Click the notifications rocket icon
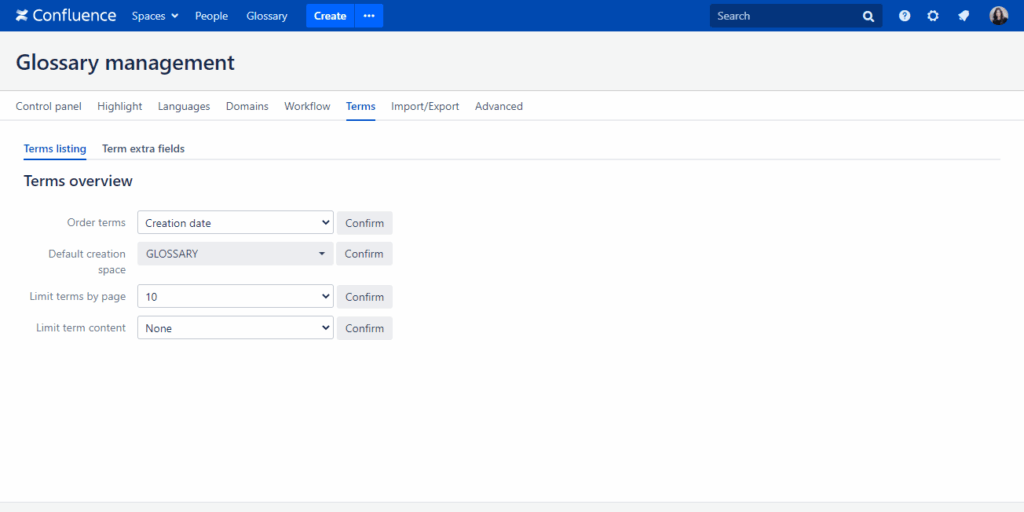 point(963,16)
